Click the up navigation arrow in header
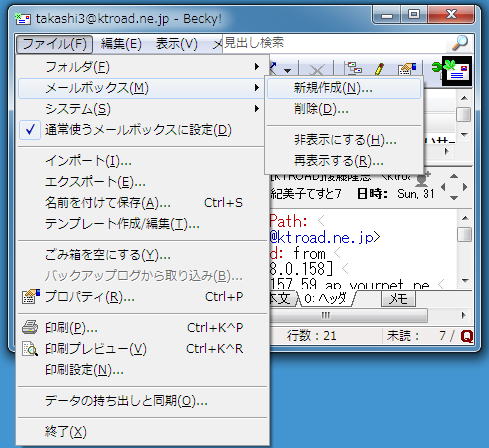The height and width of the screenshot is (448, 489). pyautogui.click(x=454, y=176)
